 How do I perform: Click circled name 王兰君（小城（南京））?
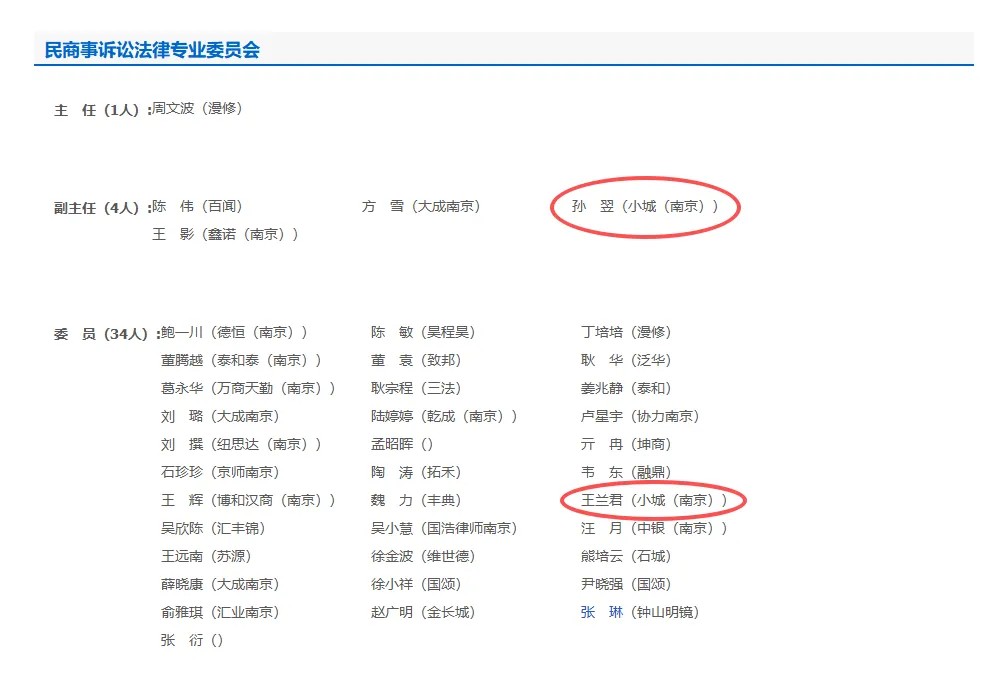654,500
